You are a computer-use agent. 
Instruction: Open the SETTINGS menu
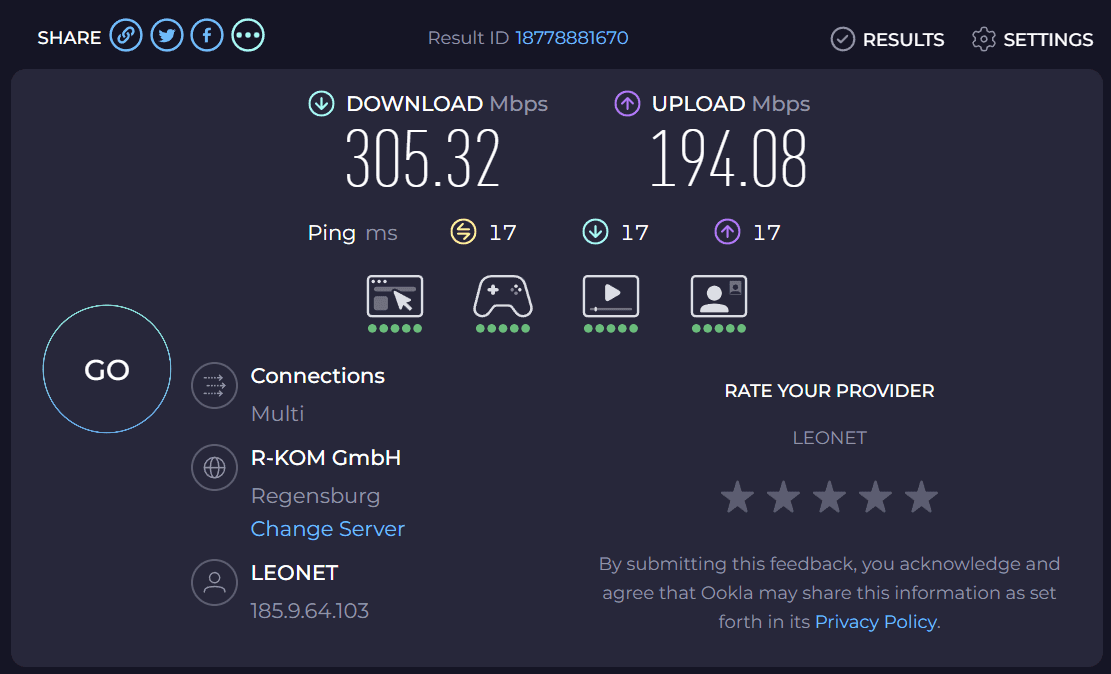click(x=1032, y=39)
